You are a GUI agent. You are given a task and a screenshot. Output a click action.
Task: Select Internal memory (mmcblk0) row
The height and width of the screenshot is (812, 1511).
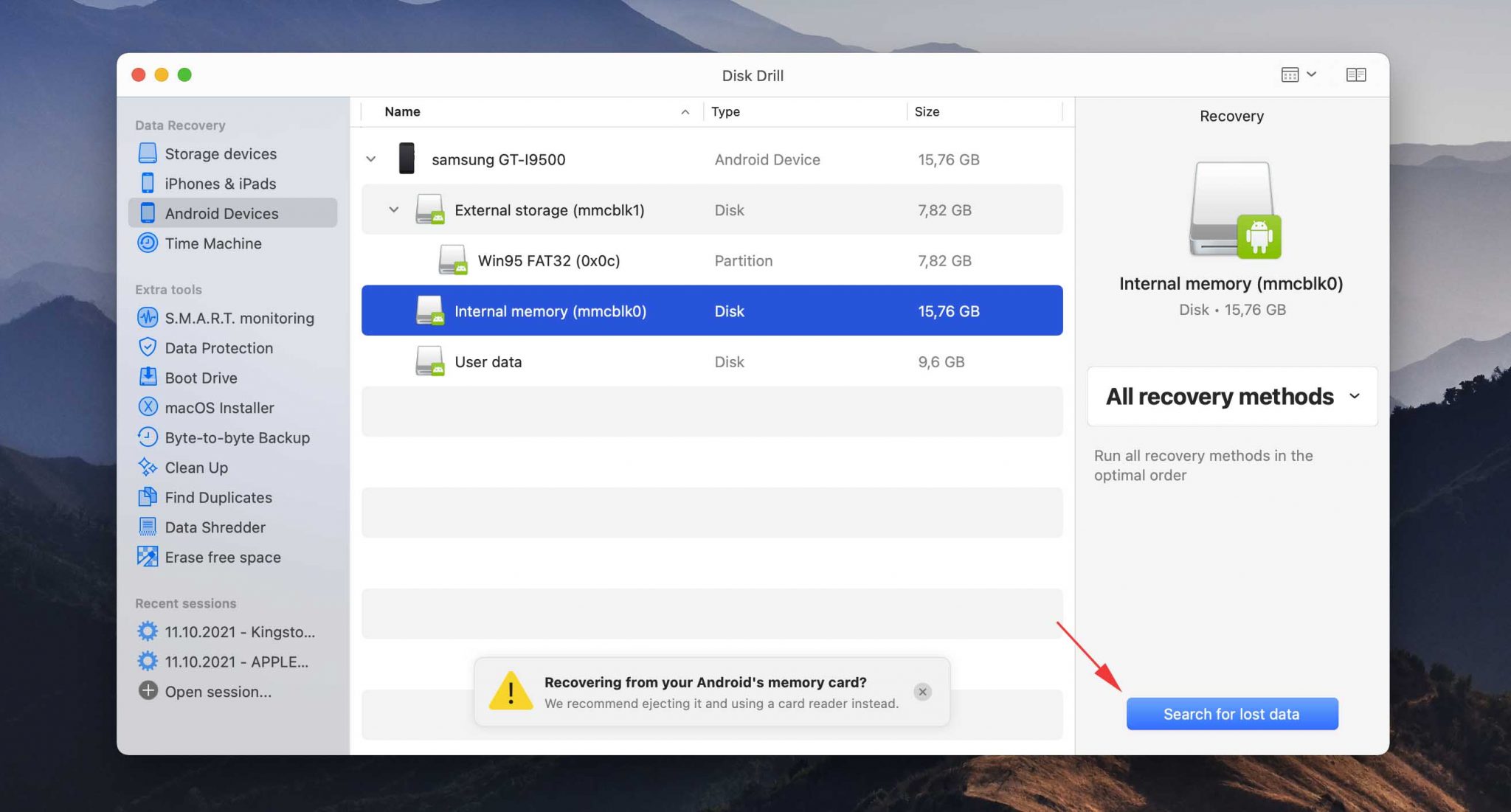coord(712,310)
